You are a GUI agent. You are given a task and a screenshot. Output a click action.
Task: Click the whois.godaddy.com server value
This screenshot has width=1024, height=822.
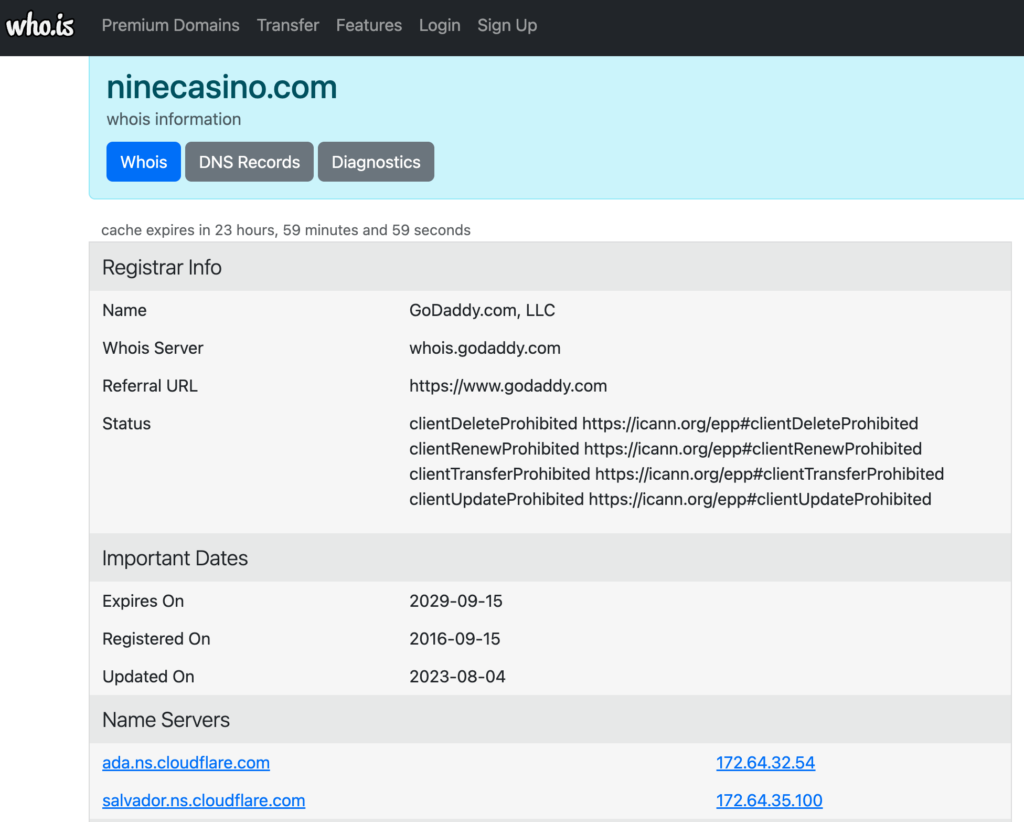485,348
